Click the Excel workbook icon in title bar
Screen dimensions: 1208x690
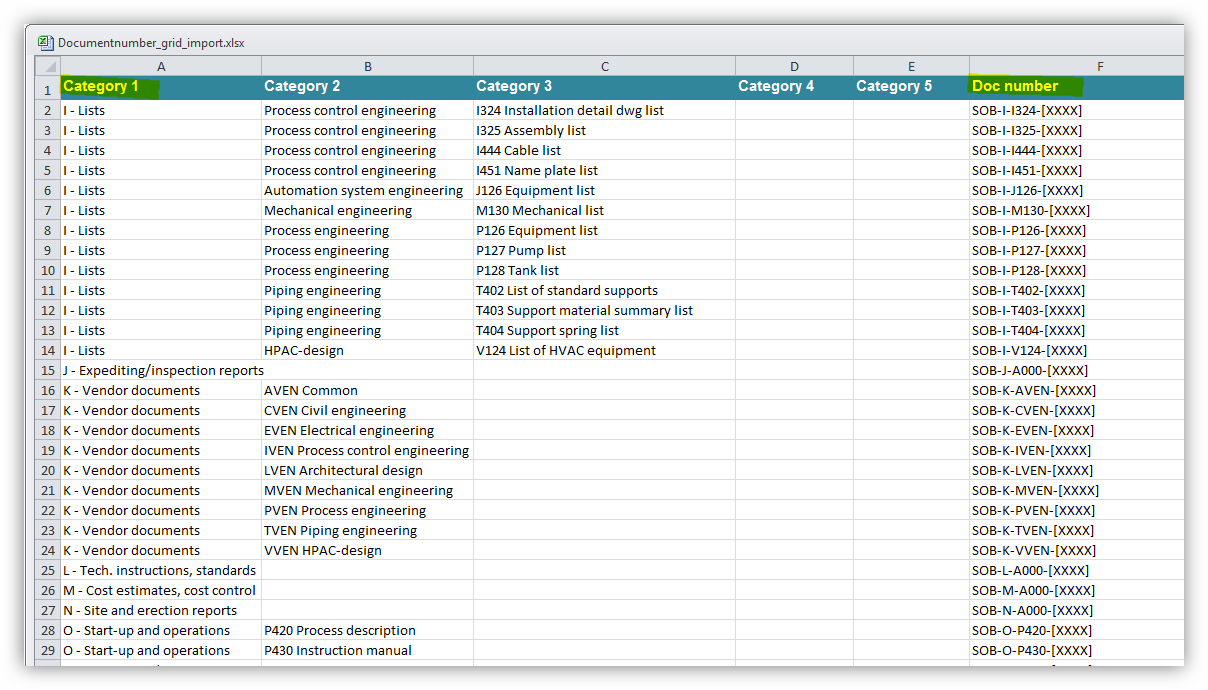[x=45, y=42]
